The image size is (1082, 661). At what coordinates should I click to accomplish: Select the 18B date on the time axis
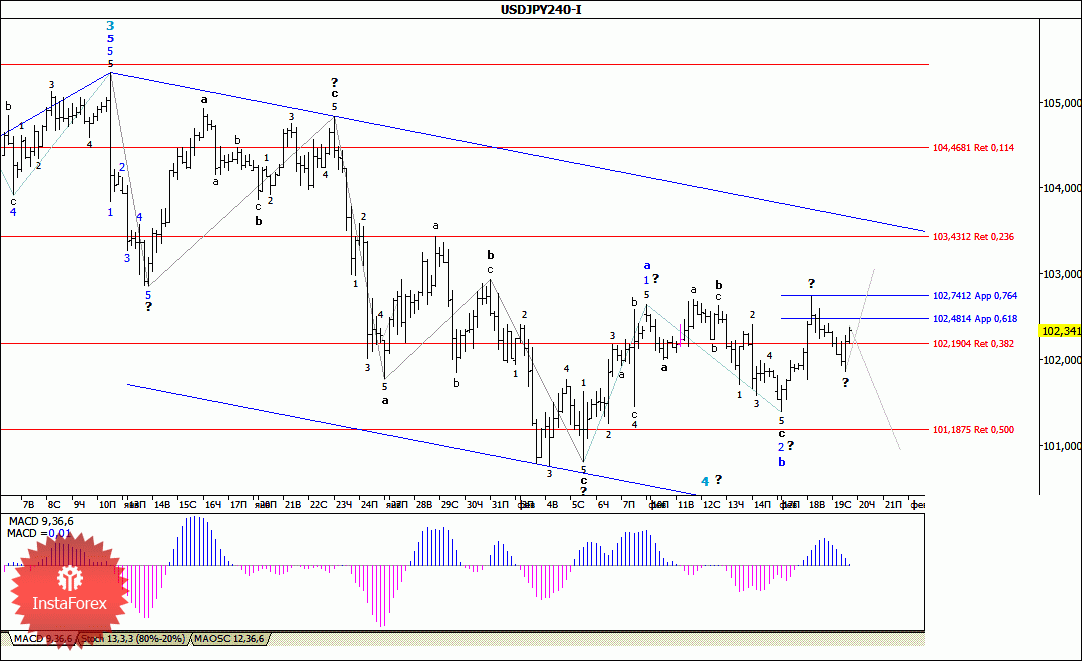(816, 505)
